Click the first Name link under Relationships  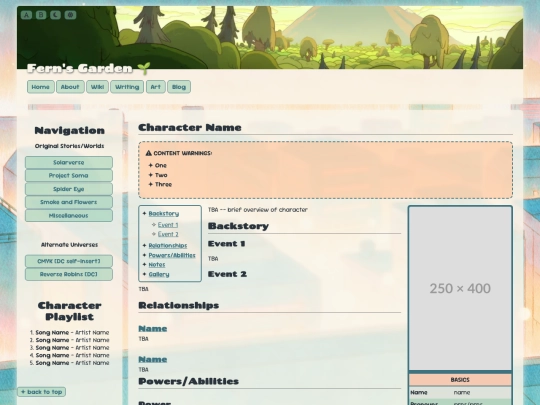[153, 329]
